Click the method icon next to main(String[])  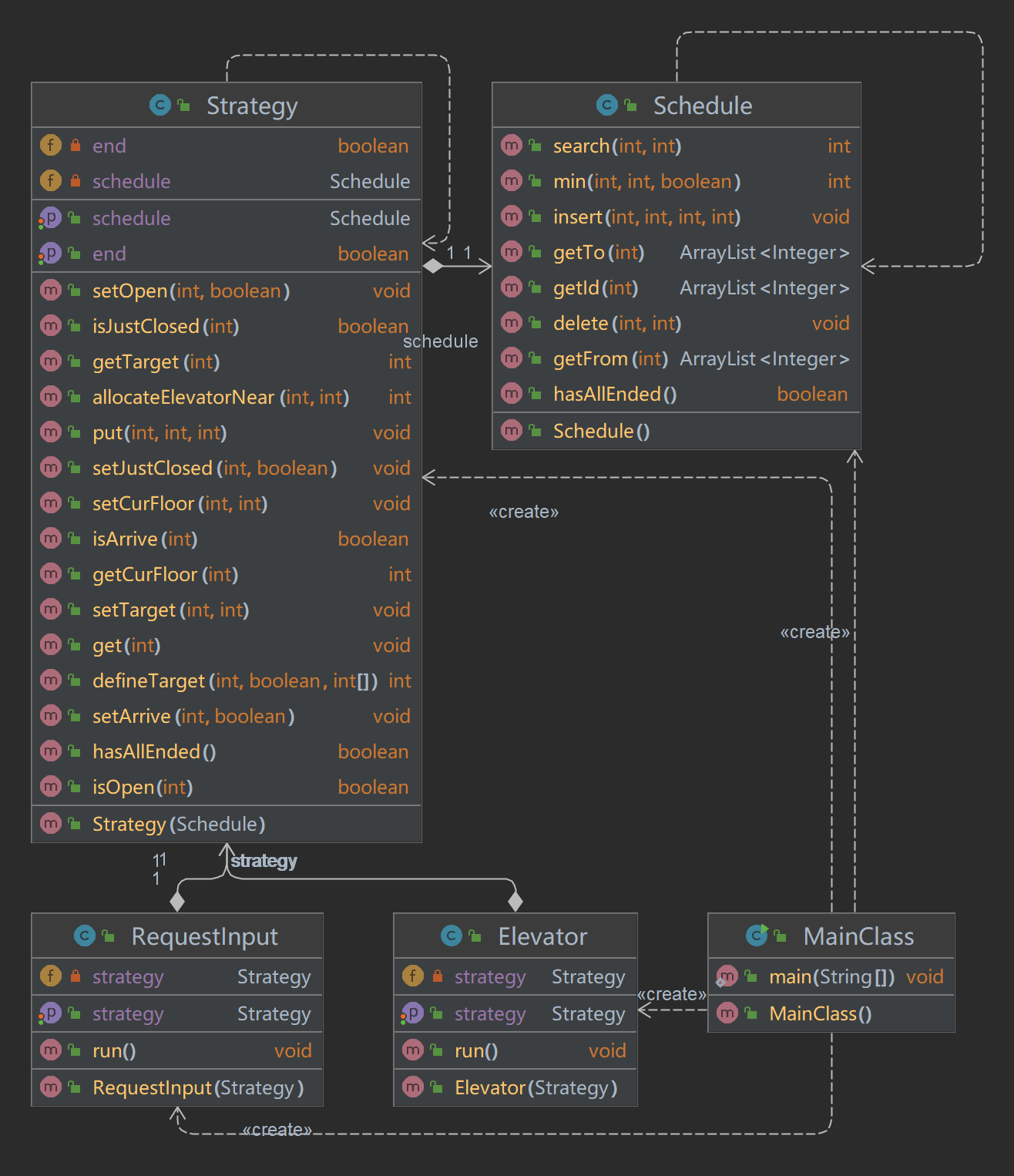(x=727, y=976)
